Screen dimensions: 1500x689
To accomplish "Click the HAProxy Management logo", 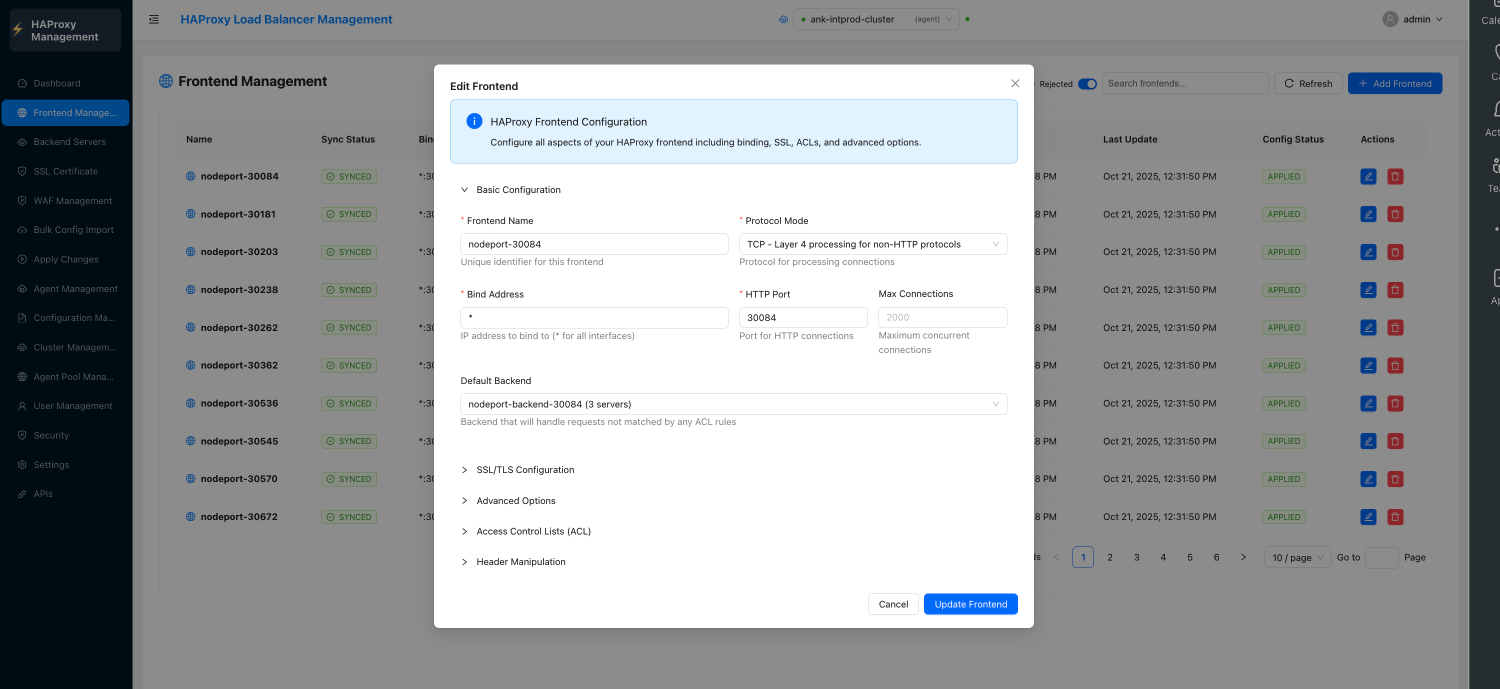I will [65, 30].
